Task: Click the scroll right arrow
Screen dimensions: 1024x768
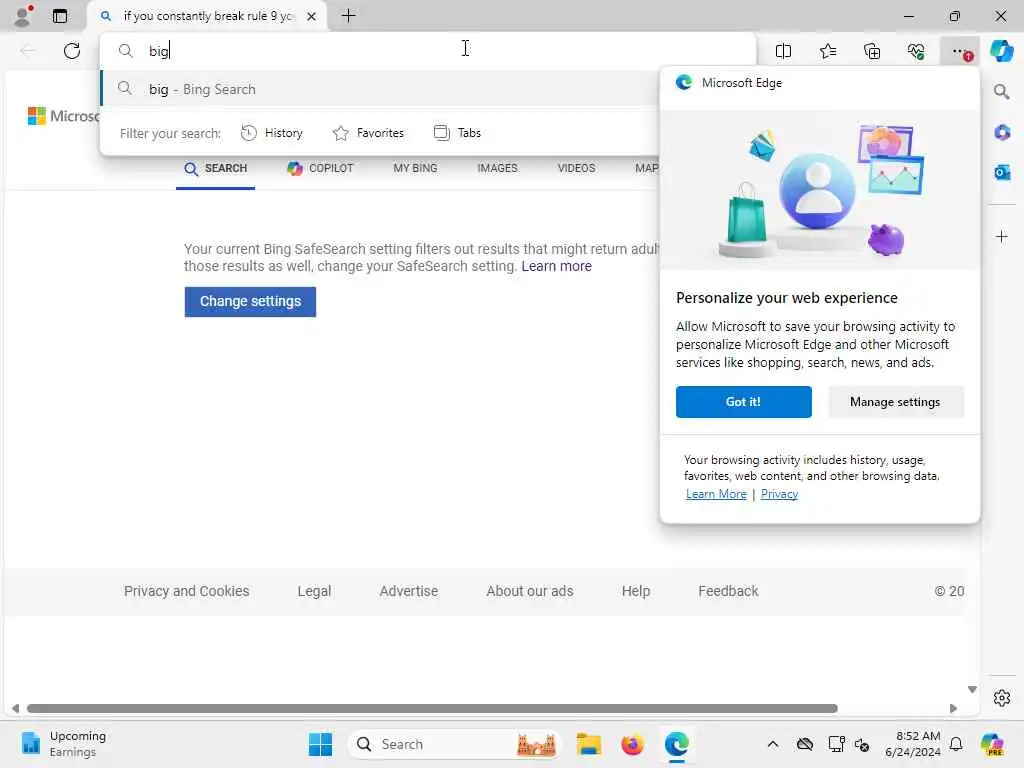Action: [x=953, y=709]
